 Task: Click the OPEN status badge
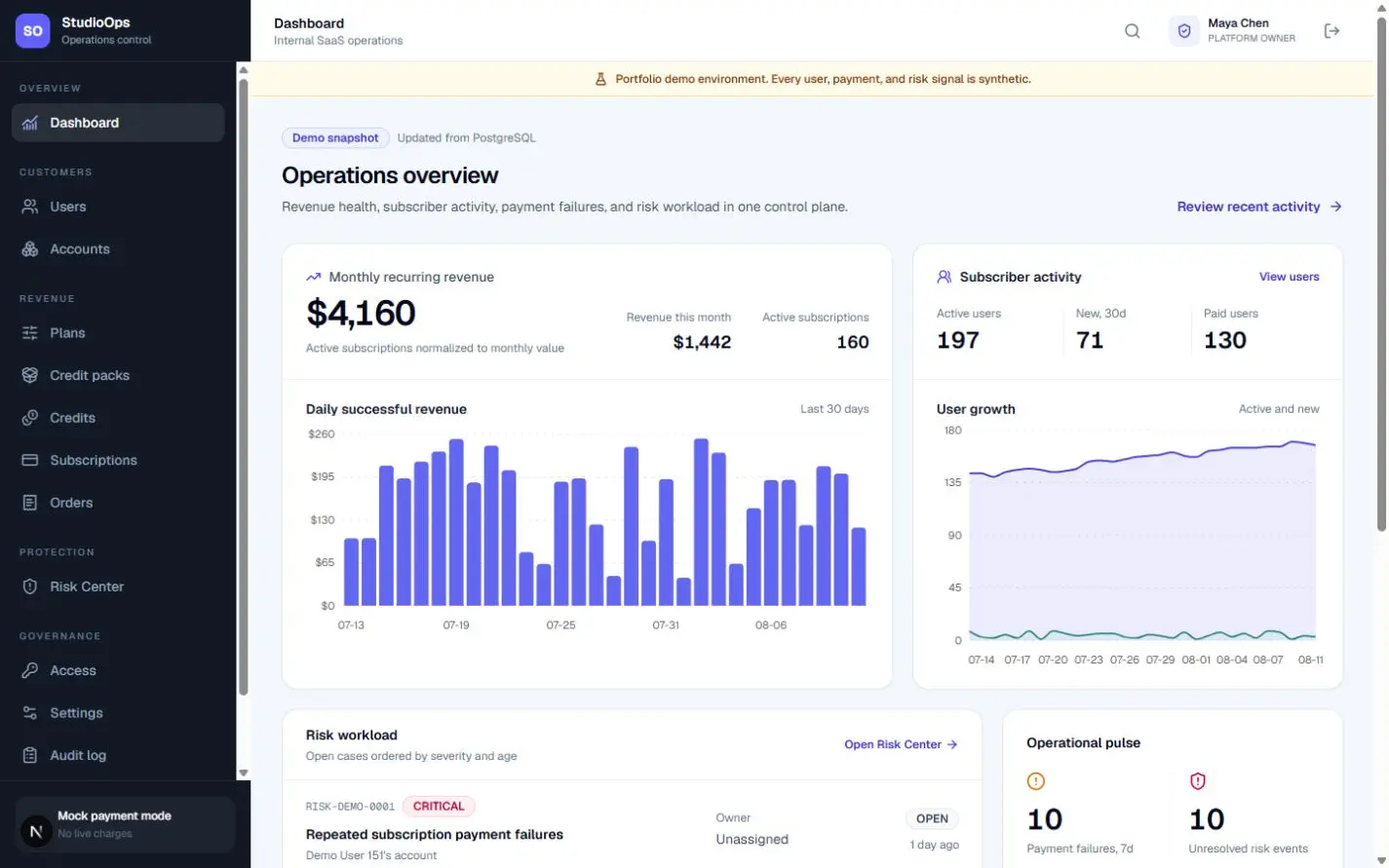(932, 819)
